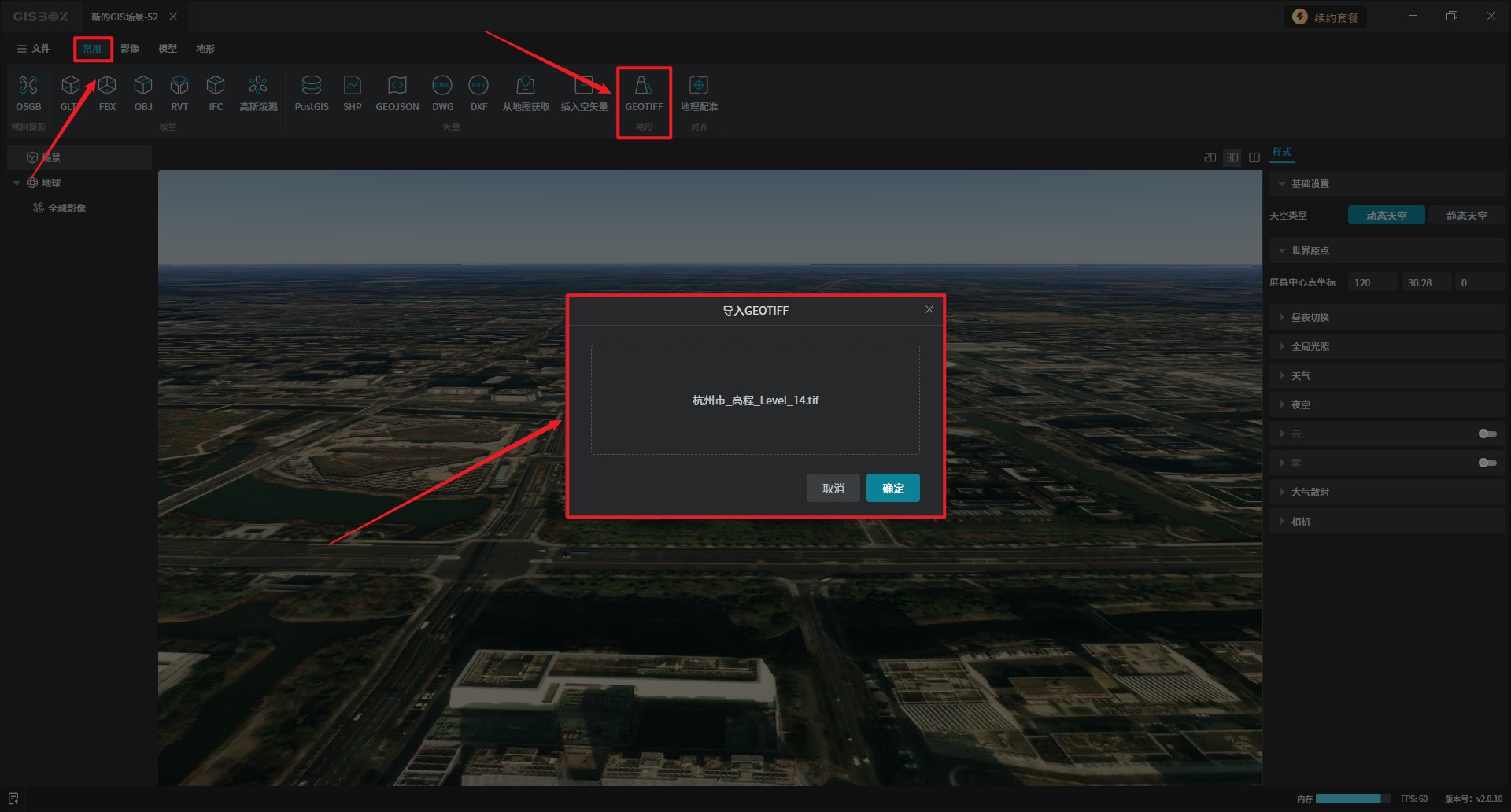Open the DWG import tool
The width and height of the screenshot is (1511, 812).
[x=442, y=86]
